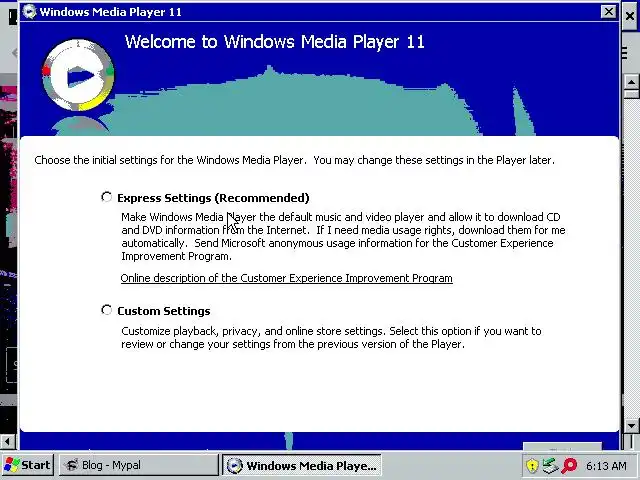Switch to the Blog - Mypal taskbar window

click(x=139, y=465)
